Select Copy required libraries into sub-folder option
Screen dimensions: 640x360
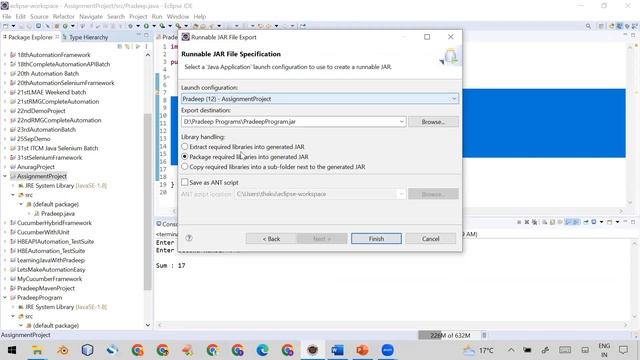coord(184,167)
